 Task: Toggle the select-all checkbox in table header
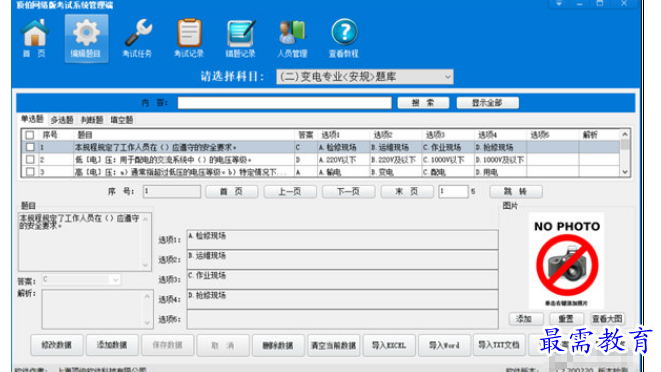[30, 135]
